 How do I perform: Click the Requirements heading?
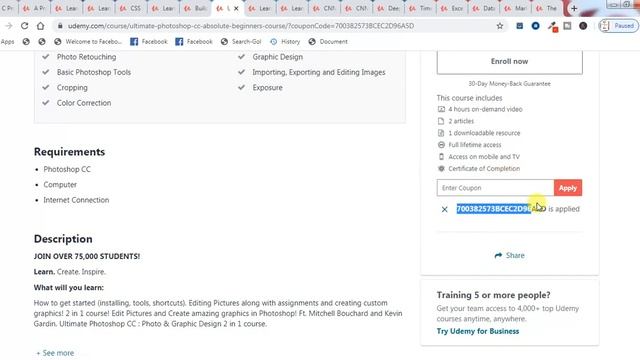69,152
